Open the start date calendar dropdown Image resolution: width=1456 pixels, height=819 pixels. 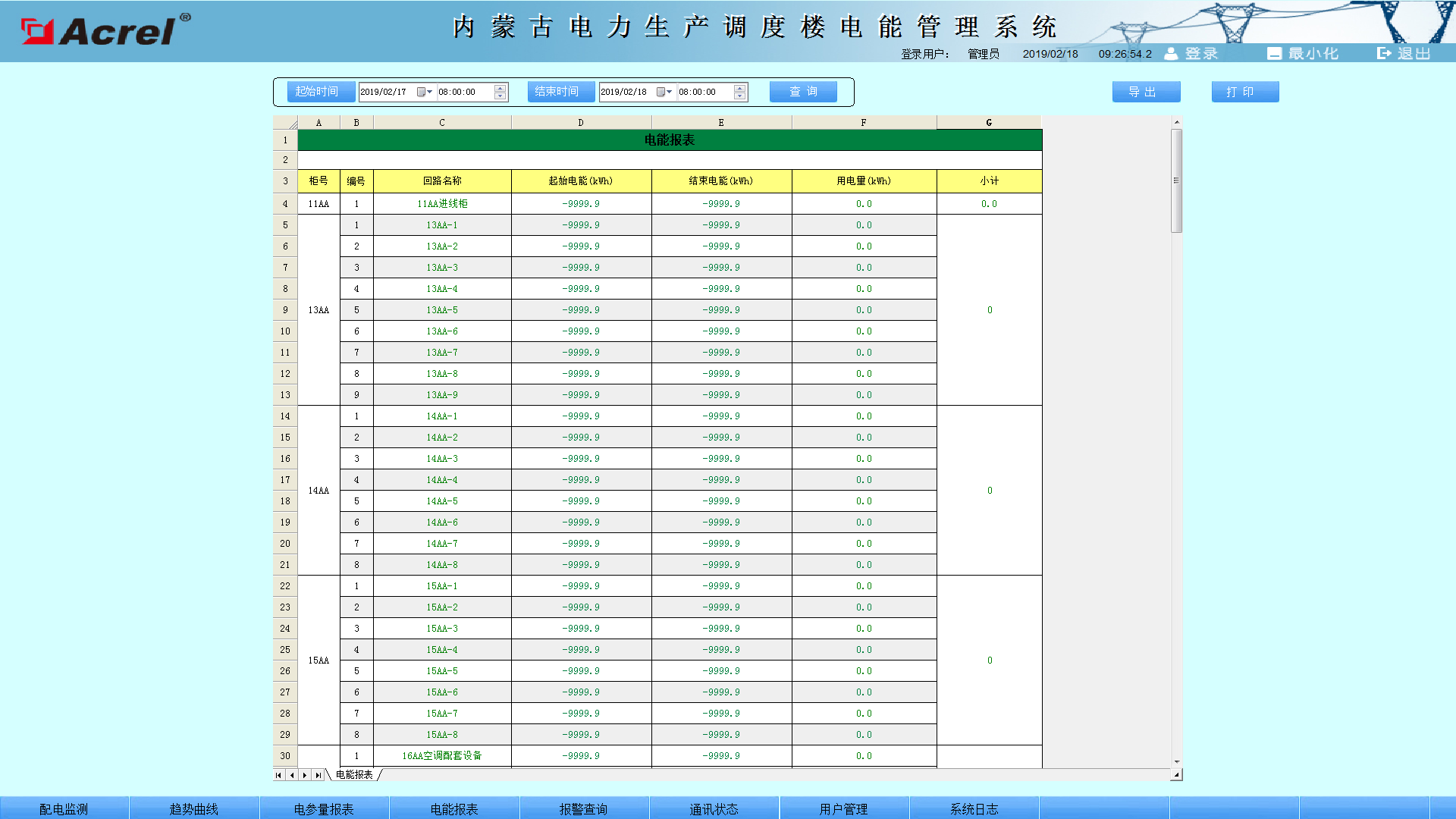[425, 92]
